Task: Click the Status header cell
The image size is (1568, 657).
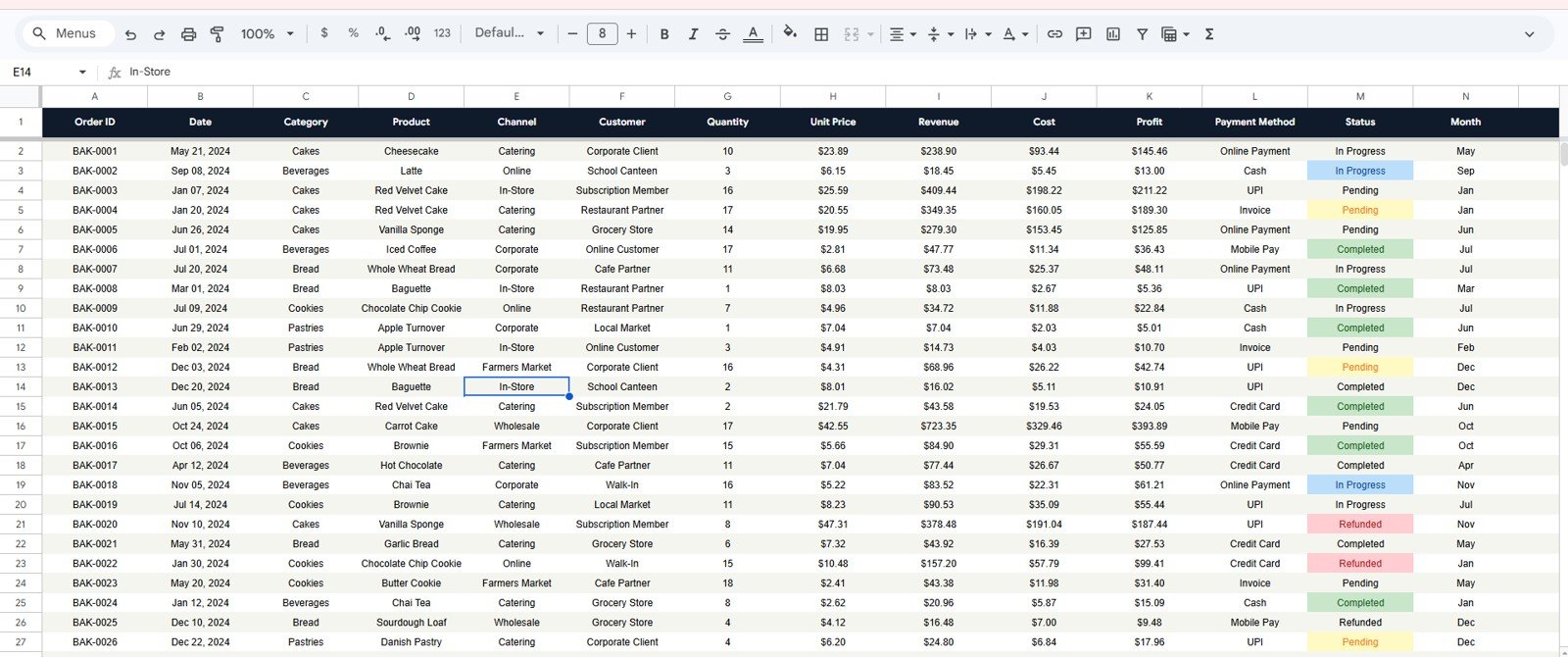Action: tap(1360, 122)
